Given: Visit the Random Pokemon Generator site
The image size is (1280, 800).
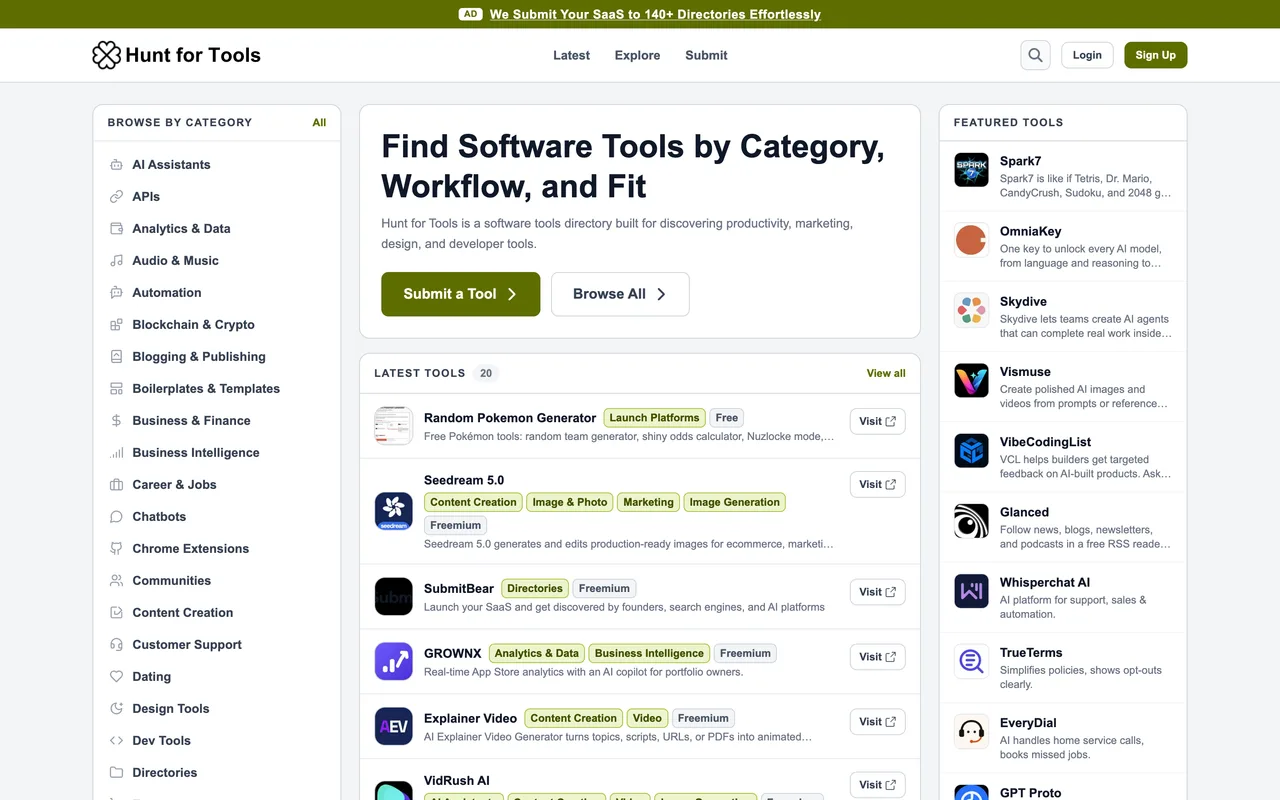Looking at the screenshot, I should [878, 421].
